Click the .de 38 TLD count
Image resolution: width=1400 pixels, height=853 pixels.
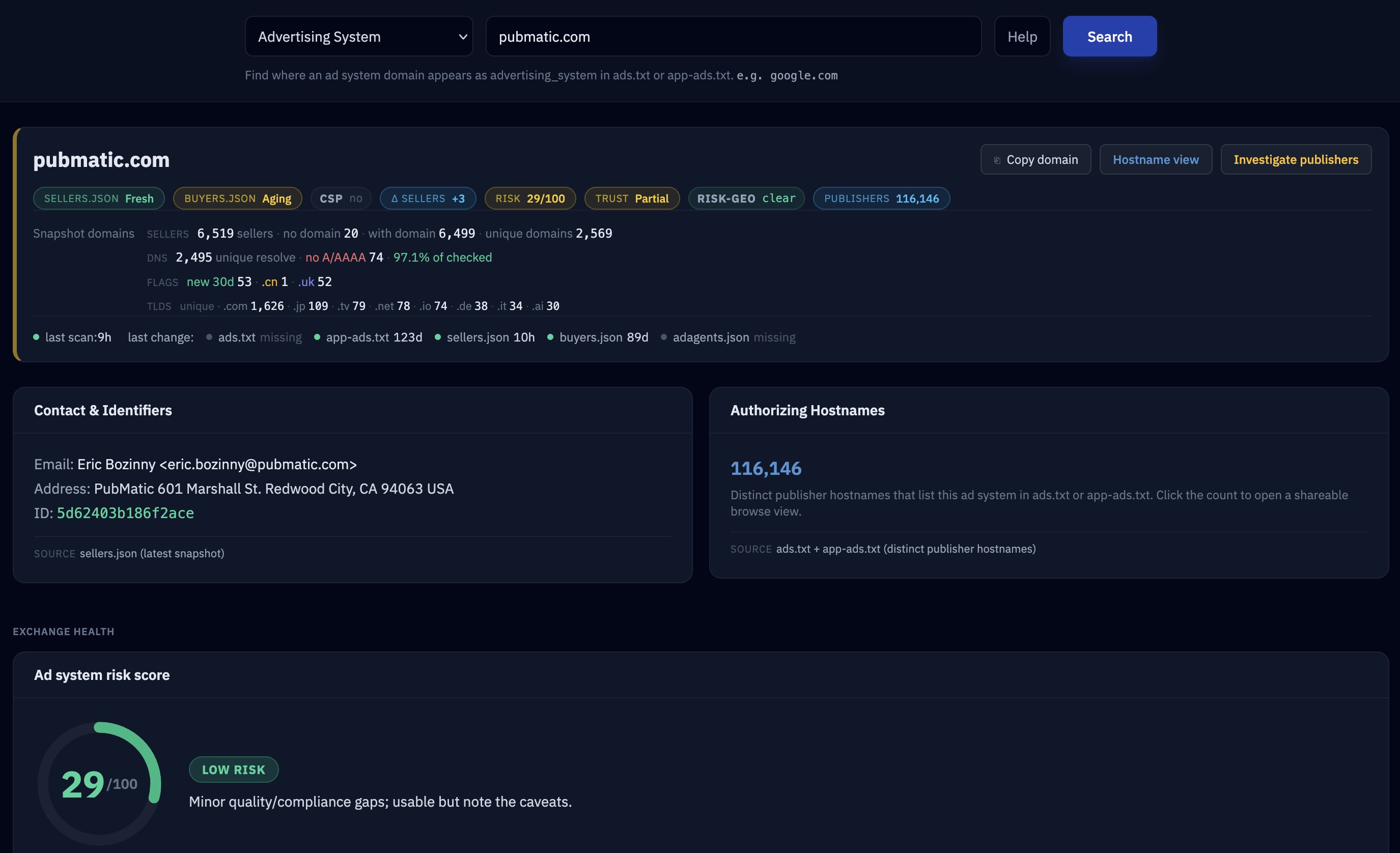(472, 306)
